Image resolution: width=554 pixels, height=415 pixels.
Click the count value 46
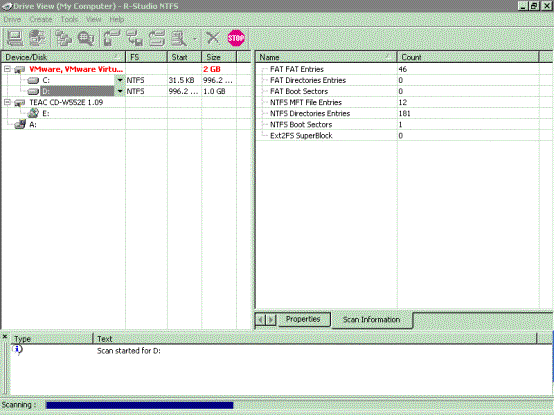point(403,69)
